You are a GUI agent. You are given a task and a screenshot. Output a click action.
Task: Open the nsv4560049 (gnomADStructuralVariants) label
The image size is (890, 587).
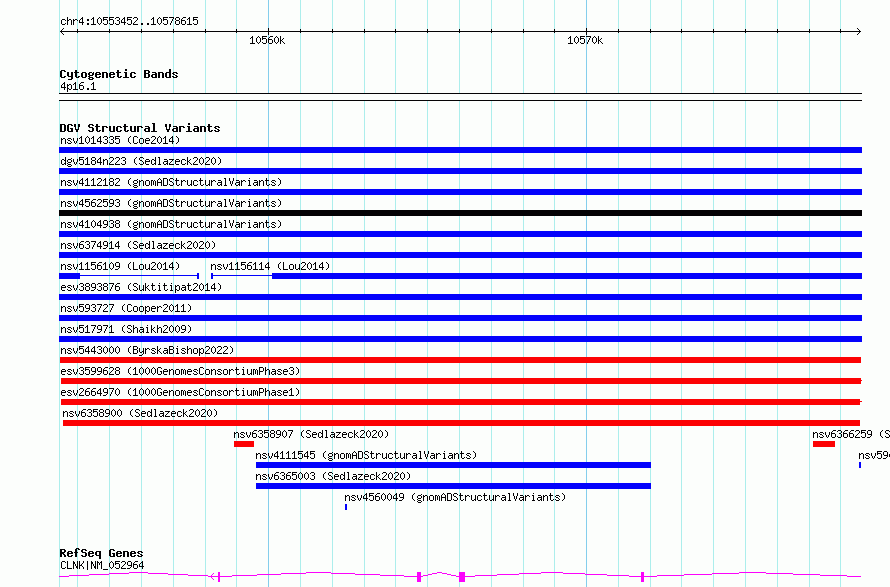point(455,497)
